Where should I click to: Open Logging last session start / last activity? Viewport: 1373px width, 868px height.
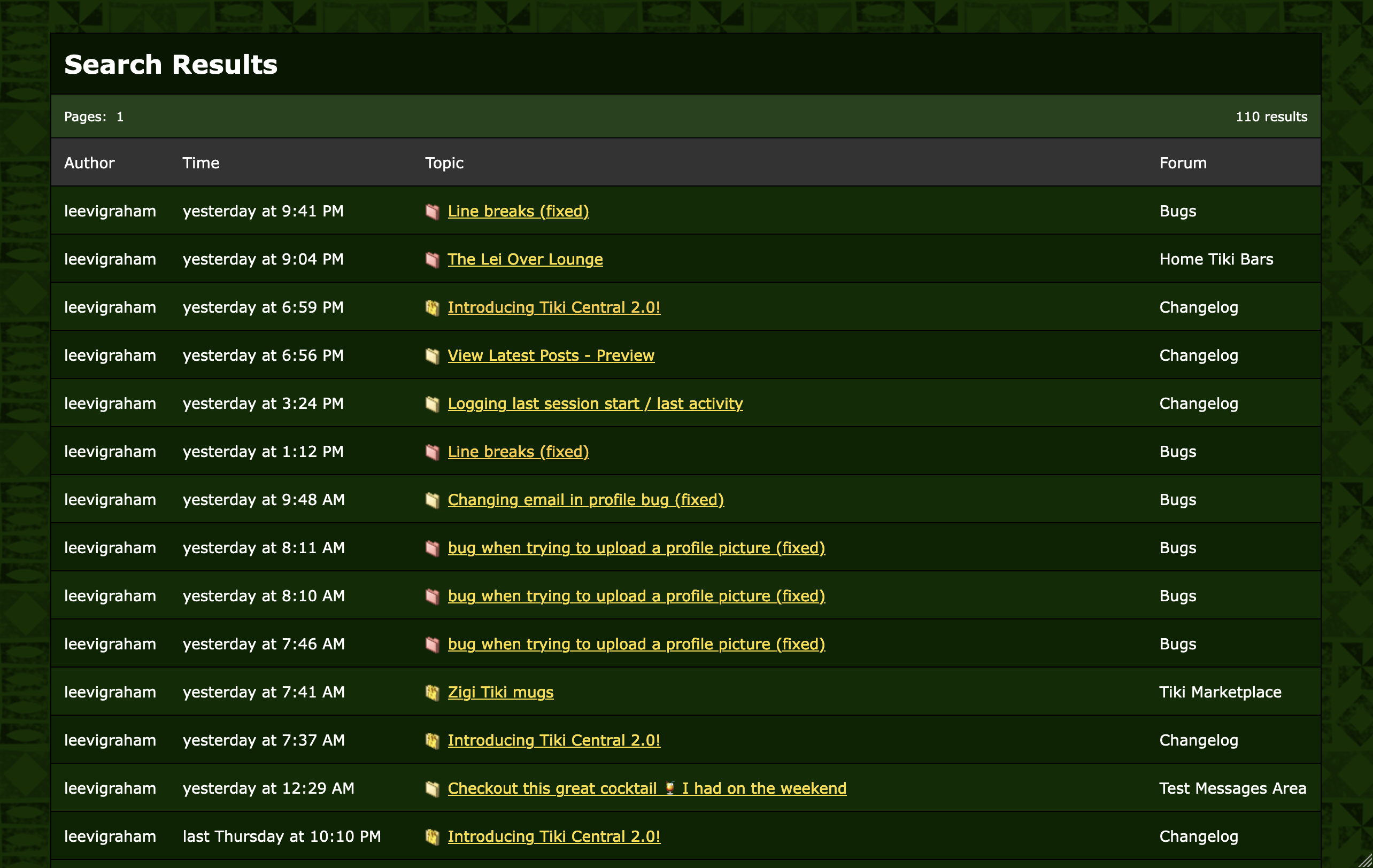click(x=595, y=404)
